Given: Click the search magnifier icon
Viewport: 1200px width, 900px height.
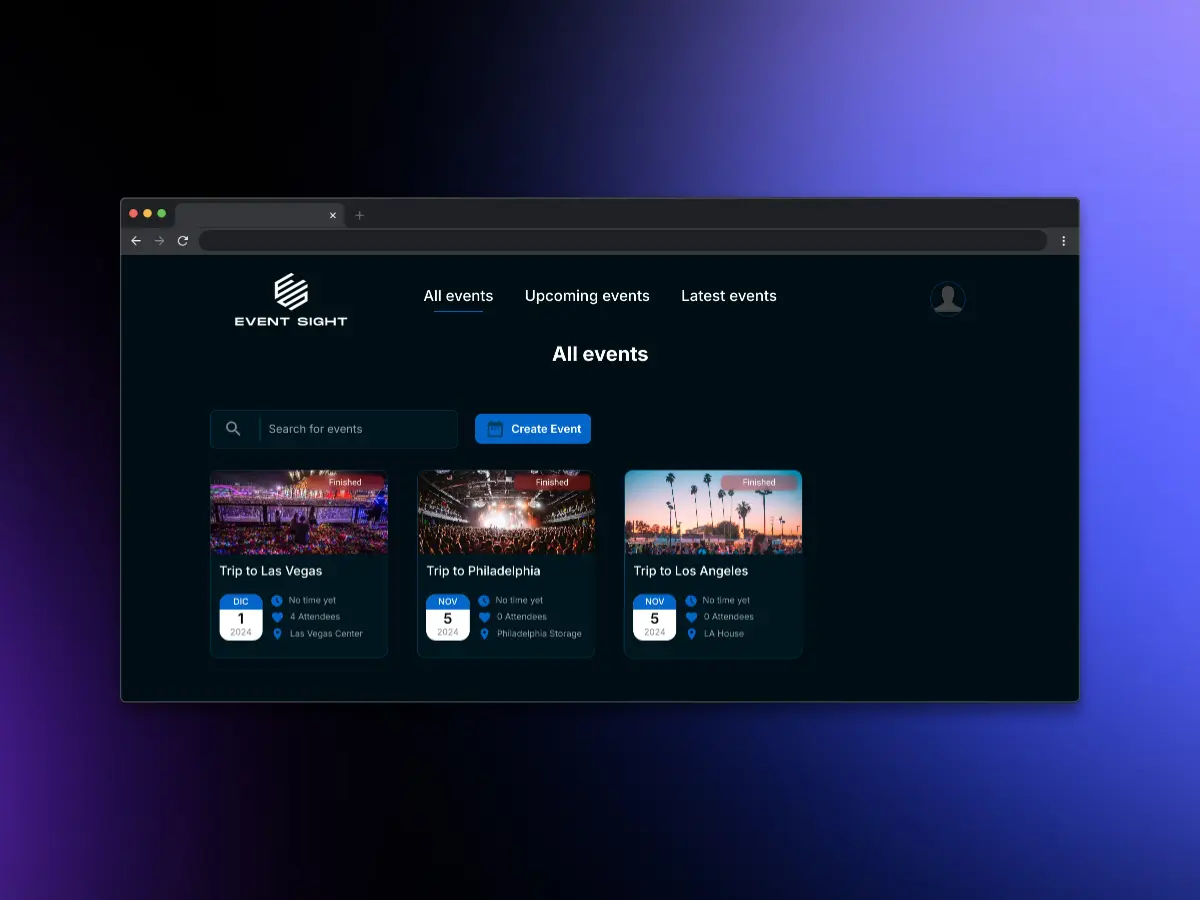Looking at the screenshot, I should tap(233, 429).
